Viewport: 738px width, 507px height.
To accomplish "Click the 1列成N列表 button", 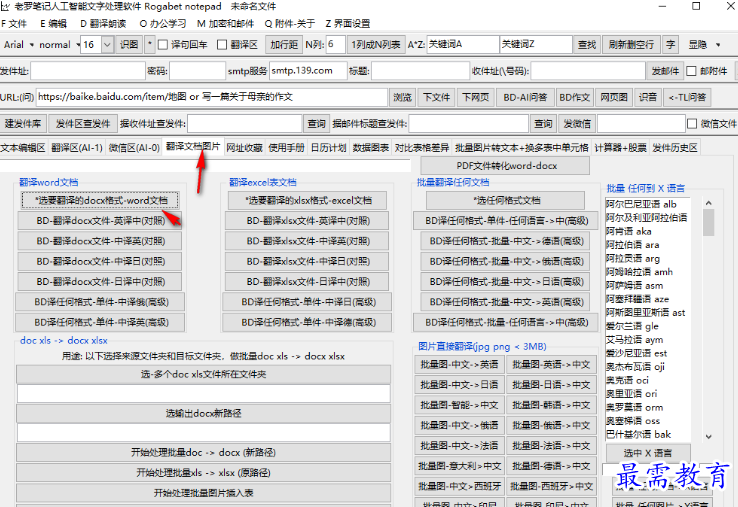I will [x=376, y=45].
